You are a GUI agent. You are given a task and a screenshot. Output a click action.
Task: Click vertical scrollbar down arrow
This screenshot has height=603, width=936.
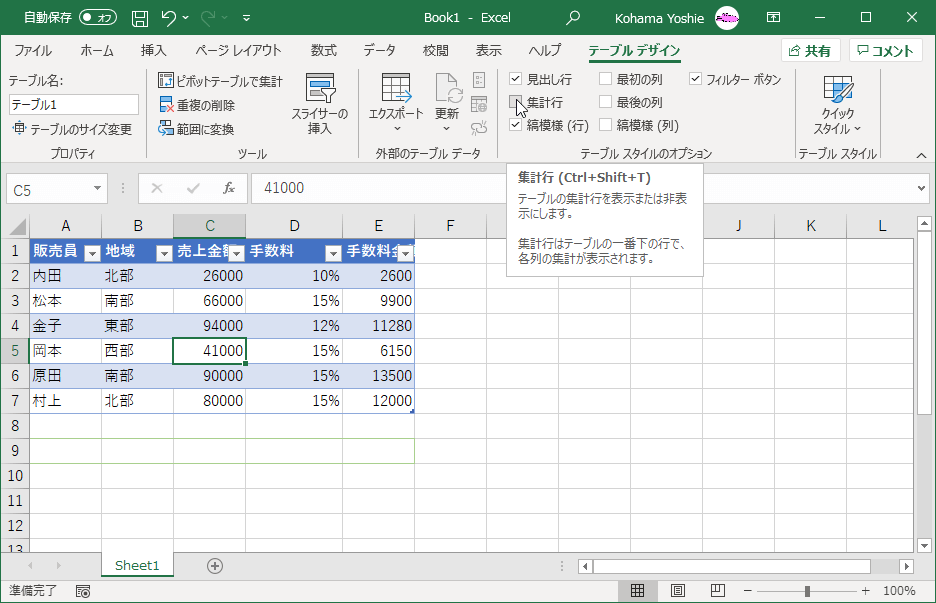tap(924, 544)
